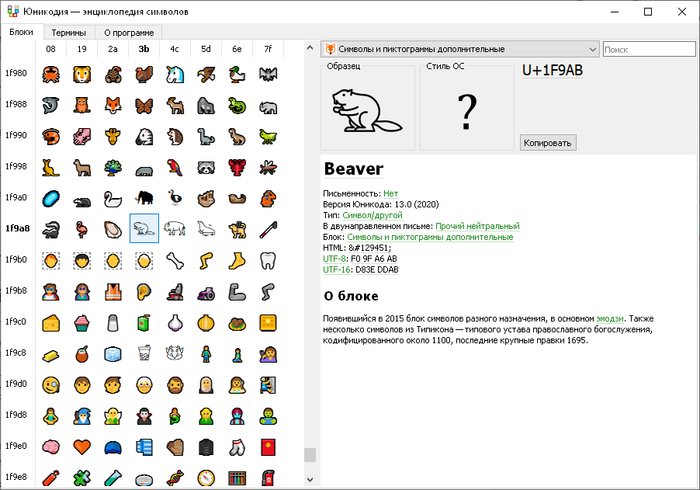Open the Unicode block dropdown list

point(593,48)
